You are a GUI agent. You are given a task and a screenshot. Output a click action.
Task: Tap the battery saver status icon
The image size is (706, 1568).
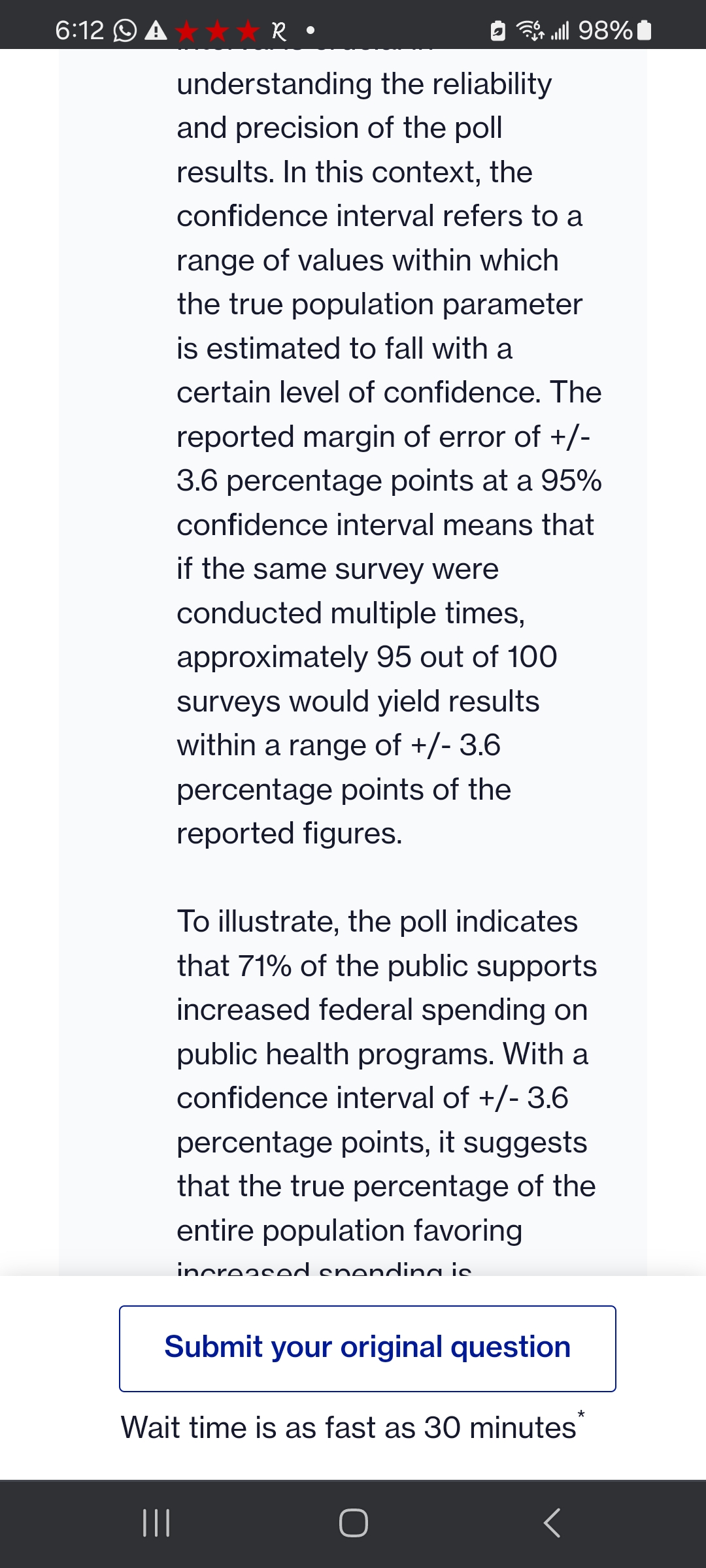pyautogui.click(x=497, y=29)
